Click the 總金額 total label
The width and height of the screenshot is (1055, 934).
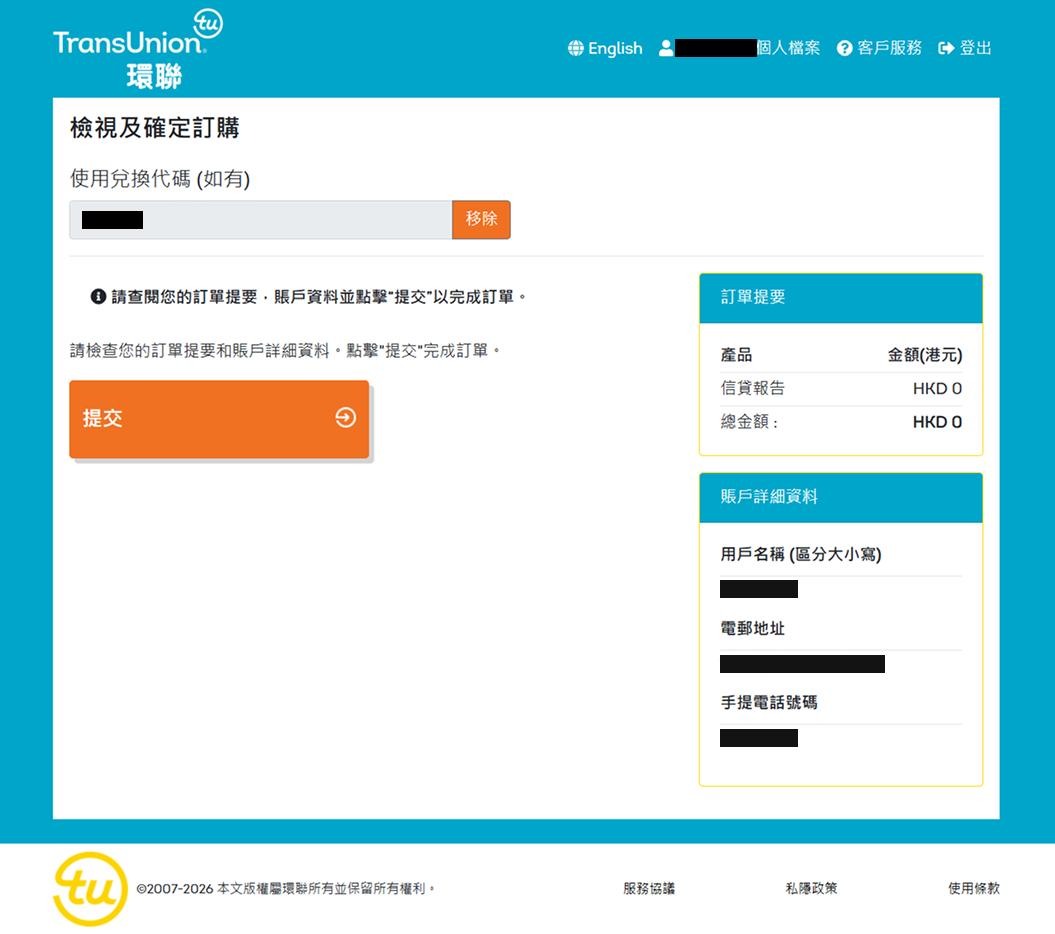click(749, 422)
